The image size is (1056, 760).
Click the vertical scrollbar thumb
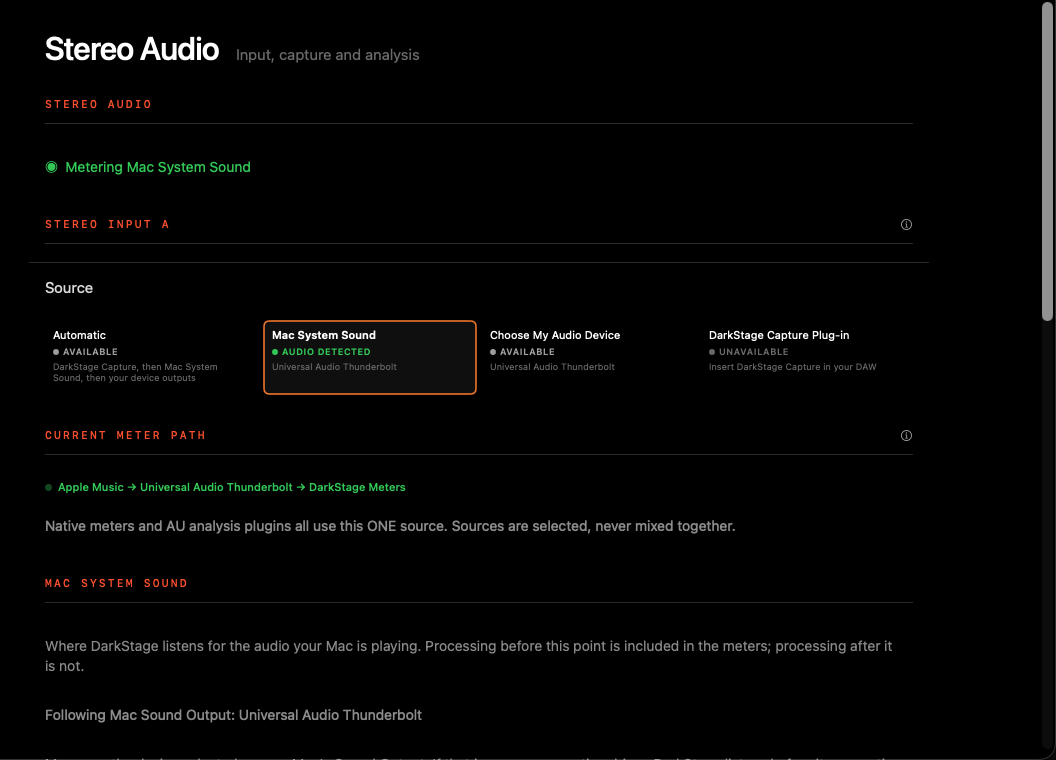pyautogui.click(x=1047, y=162)
